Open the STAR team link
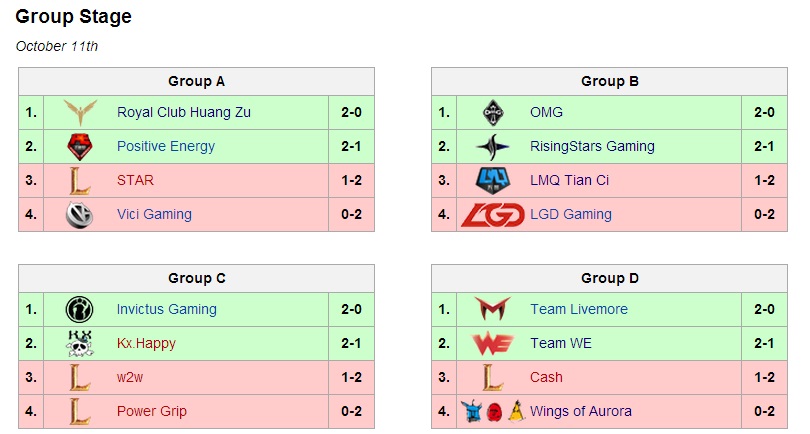Screen dimensions: 810x434 (x=135, y=180)
